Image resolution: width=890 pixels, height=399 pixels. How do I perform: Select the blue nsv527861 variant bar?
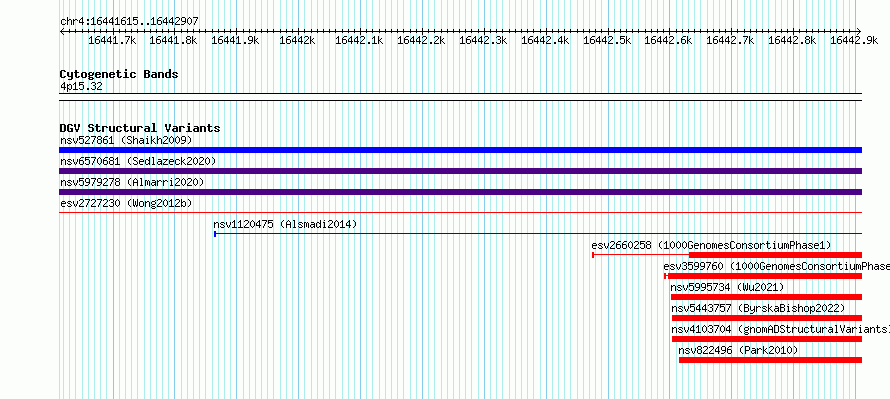(x=460, y=150)
